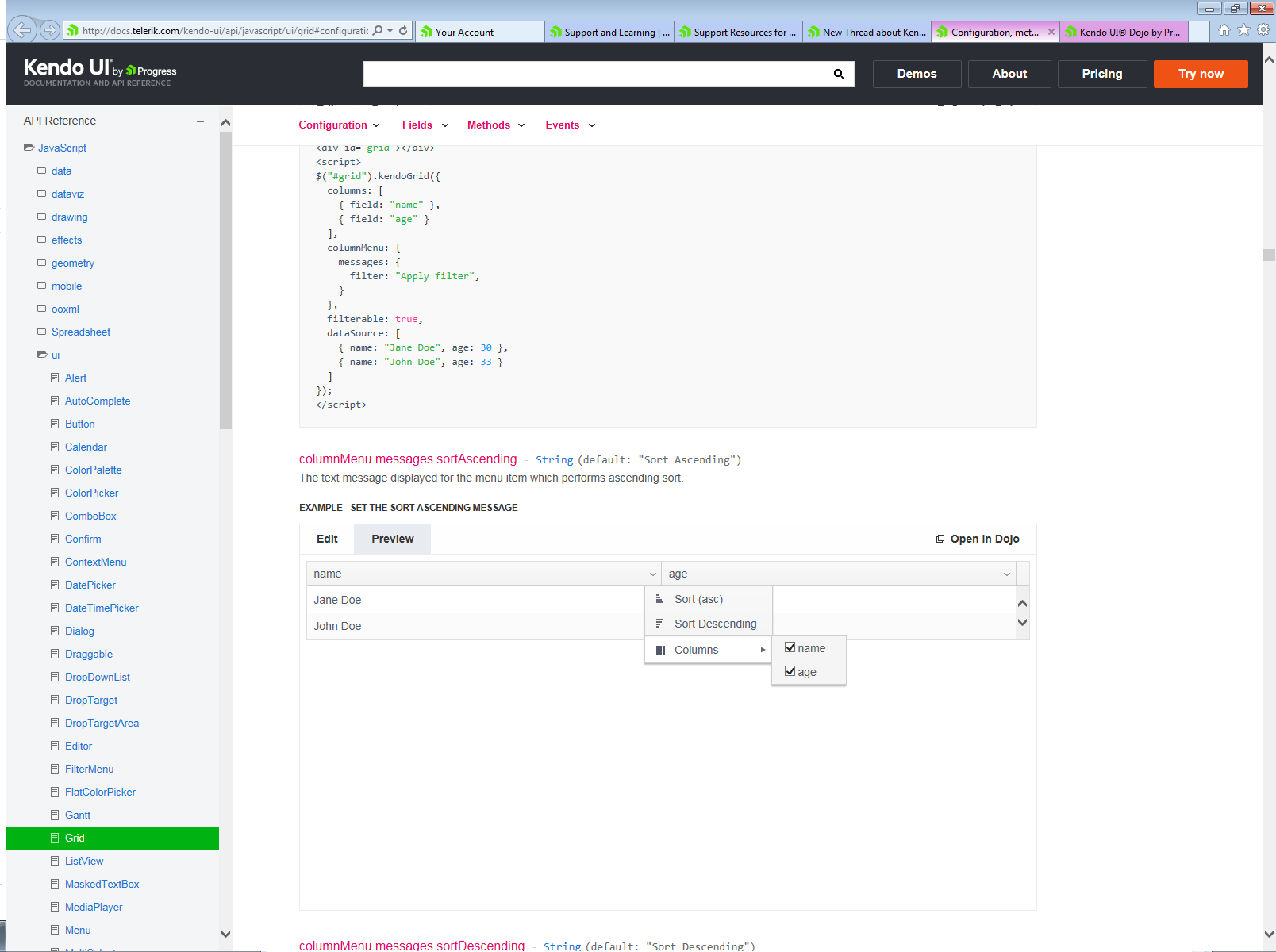Image resolution: width=1276 pixels, height=952 pixels.
Task: Click the documentation search magnifier icon
Action: pyautogui.click(x=839, y=74)
